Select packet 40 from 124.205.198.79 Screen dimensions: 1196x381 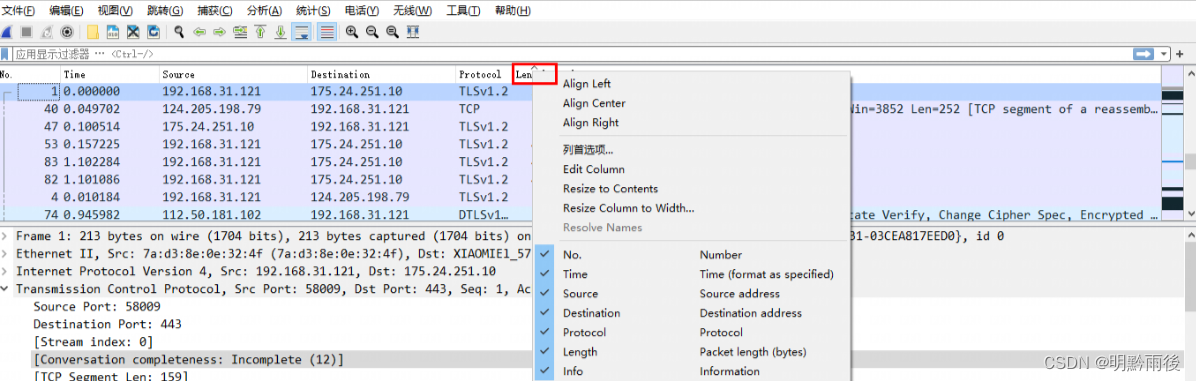(267, 109)
